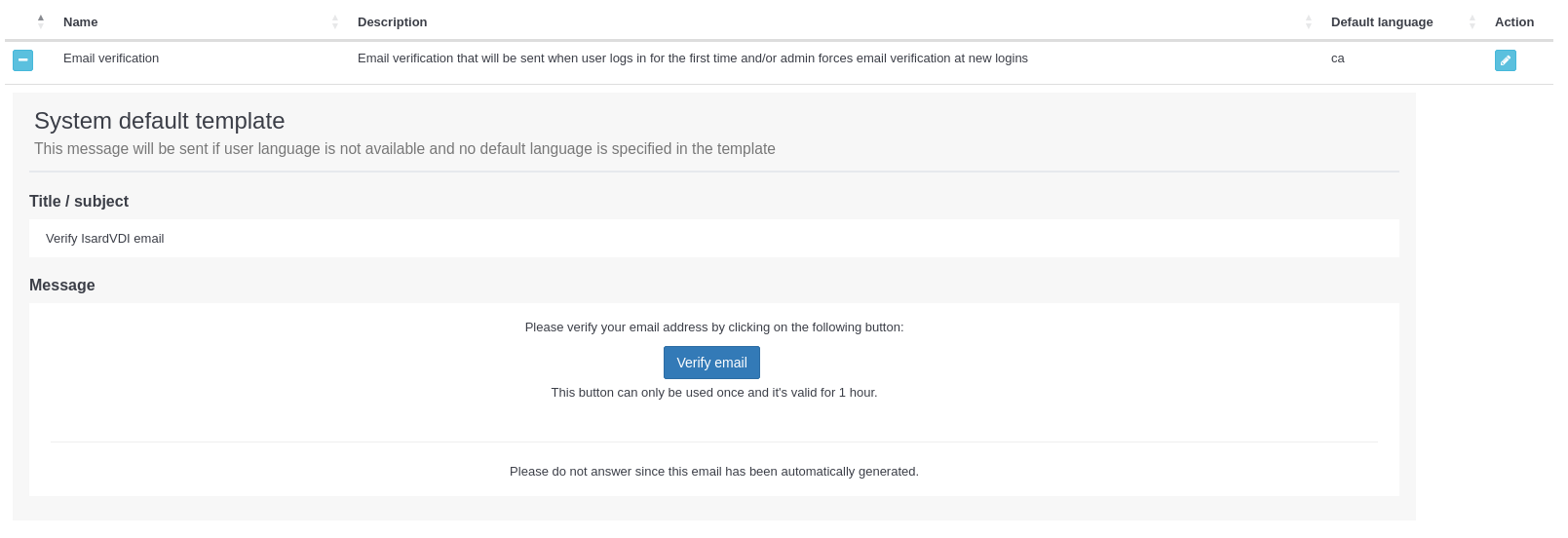Click the Action column header

[x=1513, y=21]
